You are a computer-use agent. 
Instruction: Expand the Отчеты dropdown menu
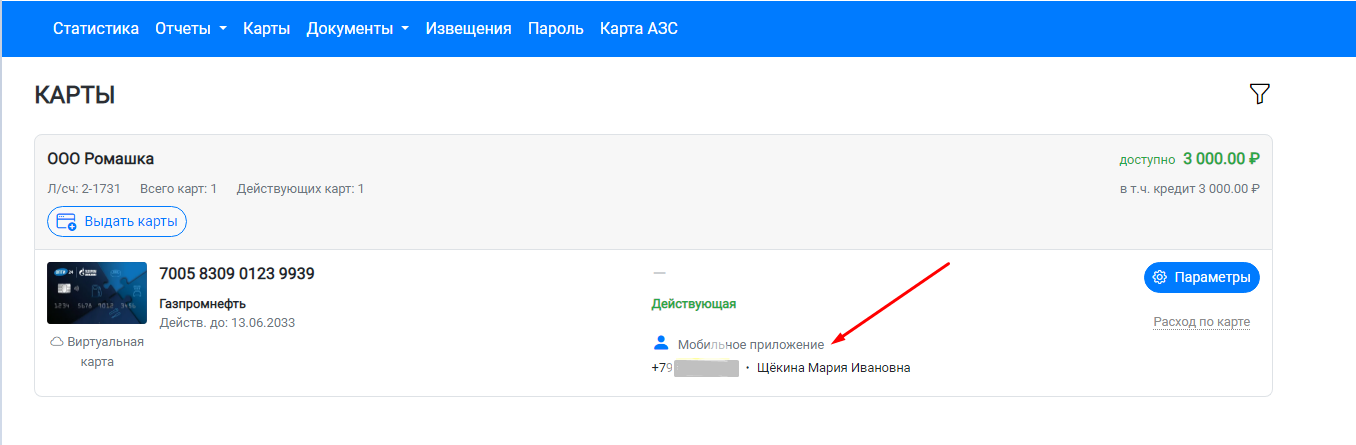tap(190, 29)
